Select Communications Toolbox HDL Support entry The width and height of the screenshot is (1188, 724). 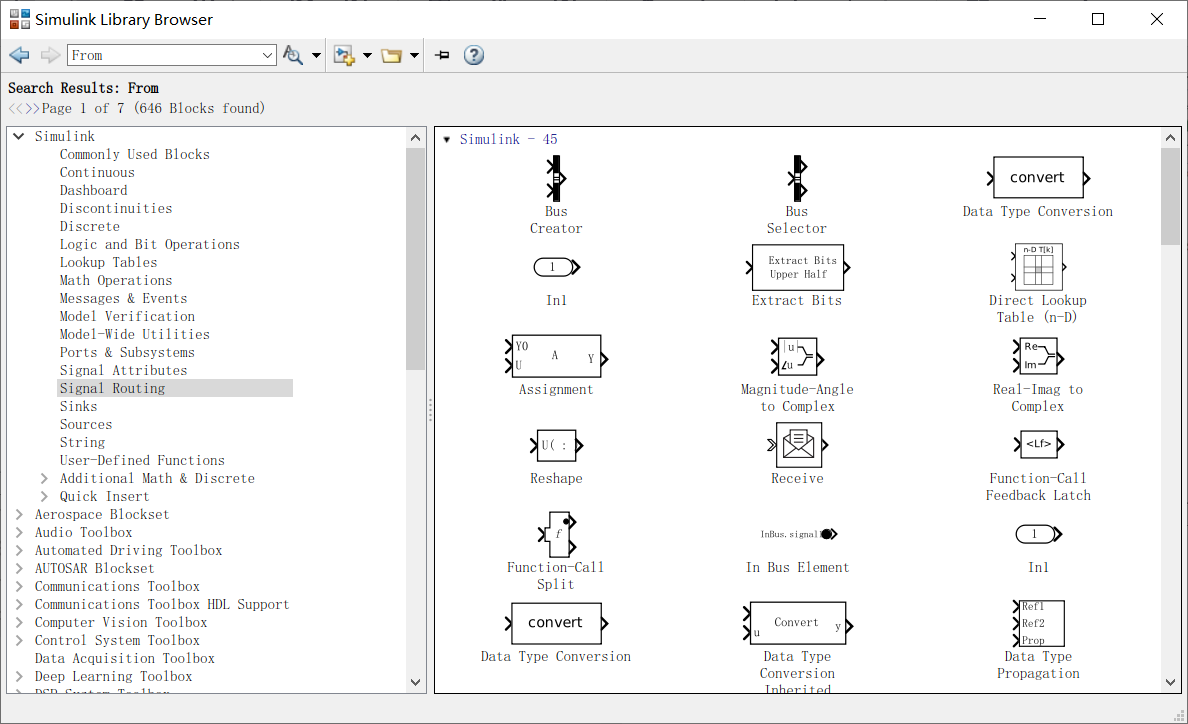(161, 605)
